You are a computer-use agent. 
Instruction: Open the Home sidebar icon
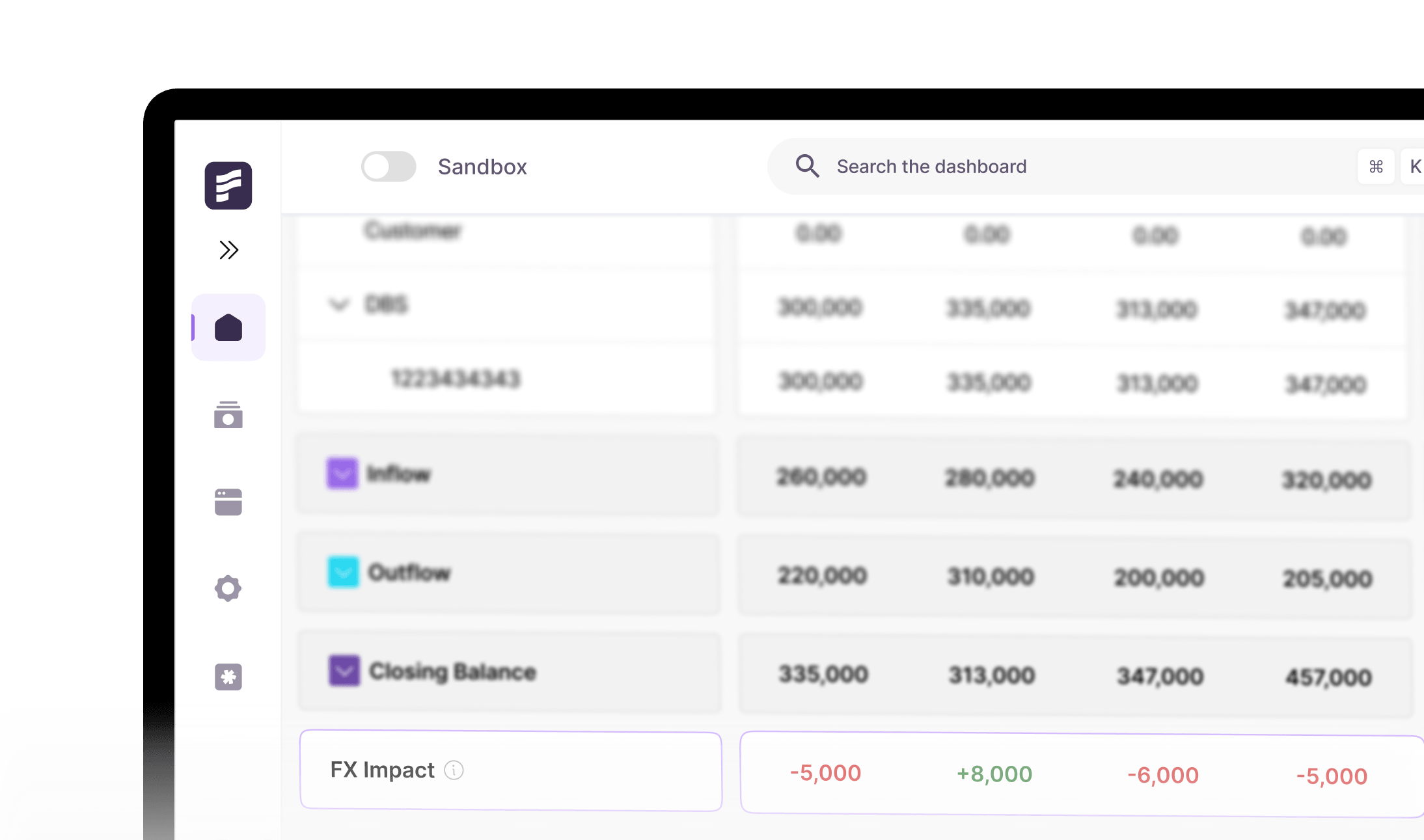click(x=228, y=327)
